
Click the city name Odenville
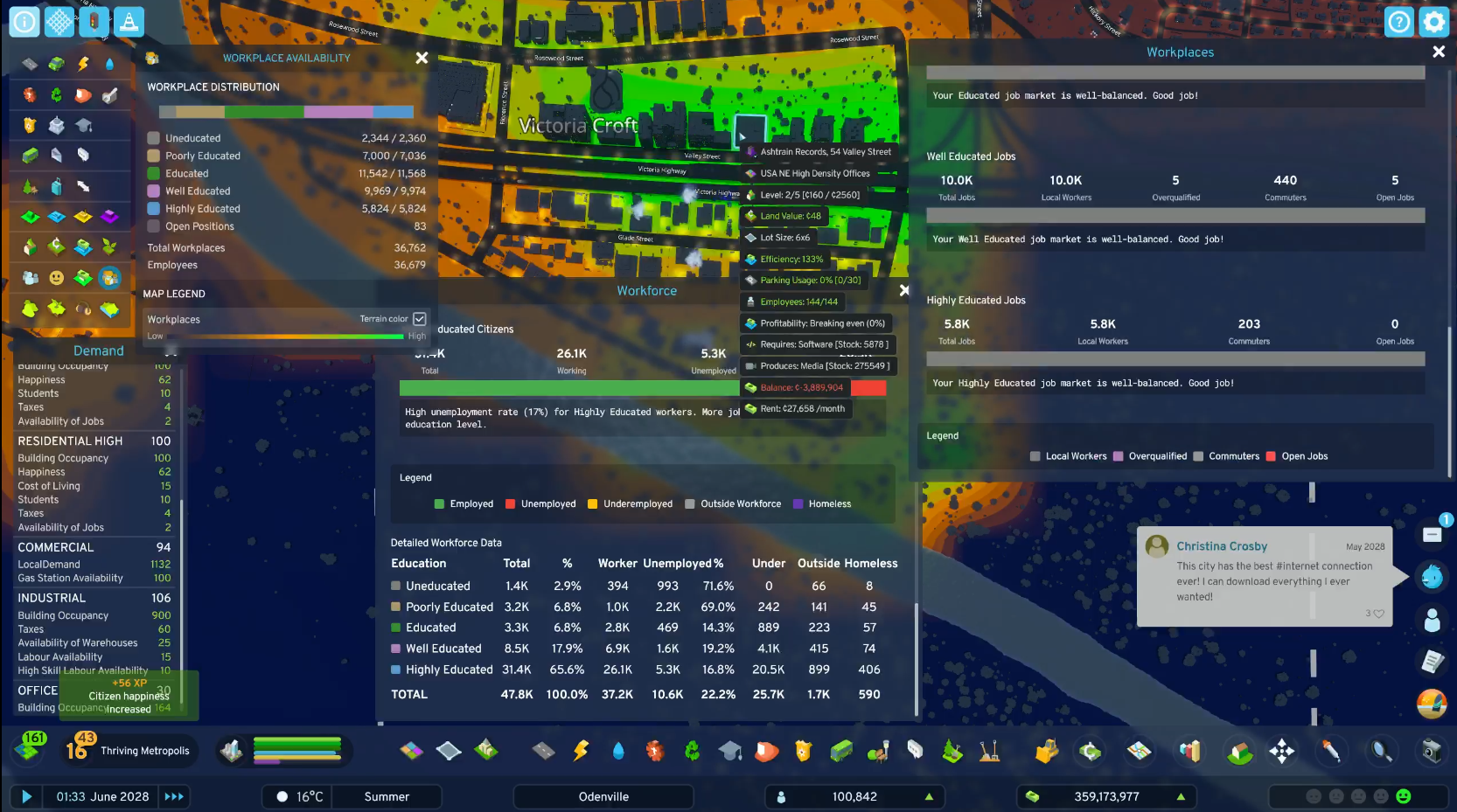(x=603, y=797)
